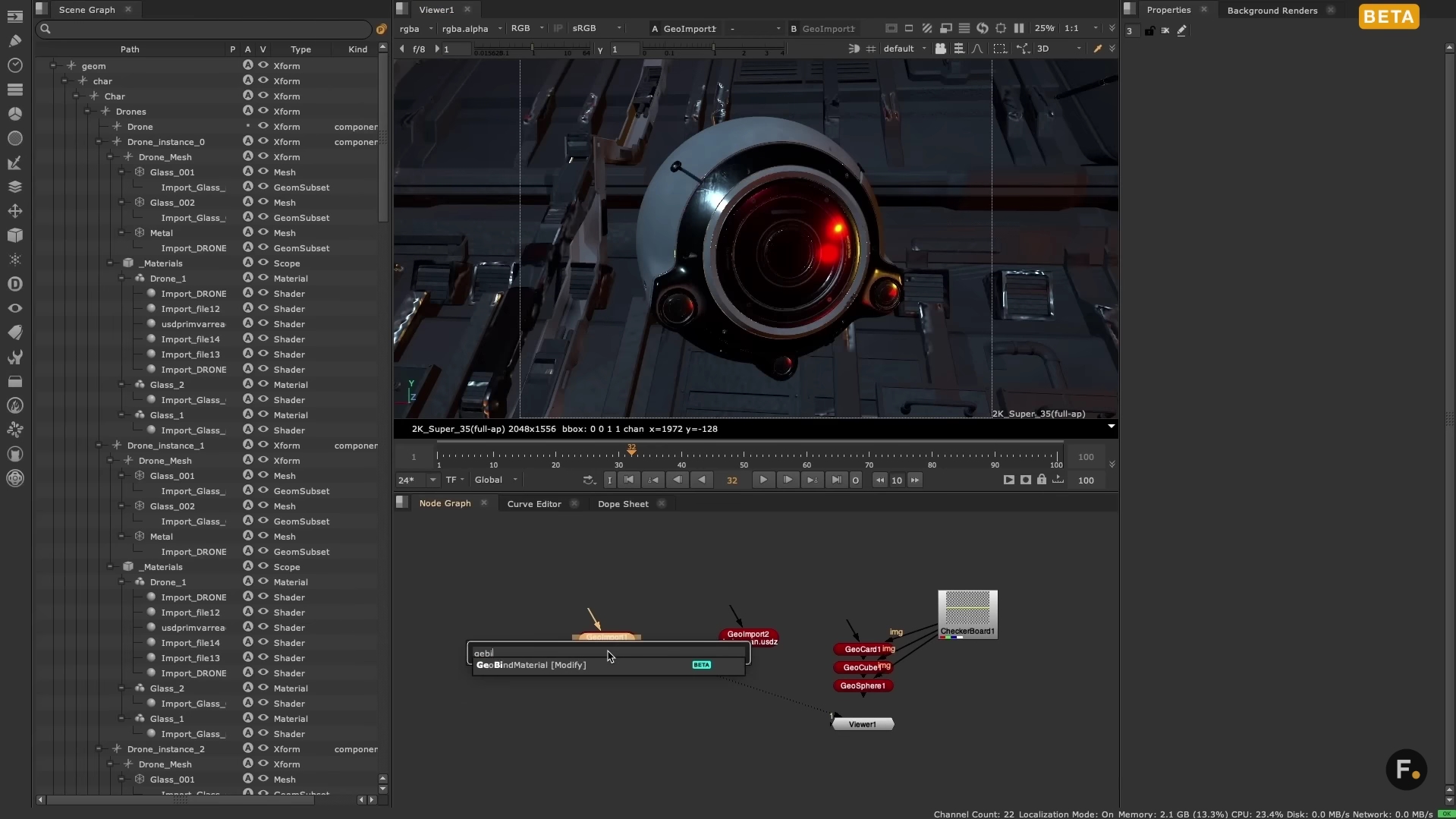
Task: Open the Particles nodes toolbar menu
Action: pyautogui.click(x=14, y=260)
